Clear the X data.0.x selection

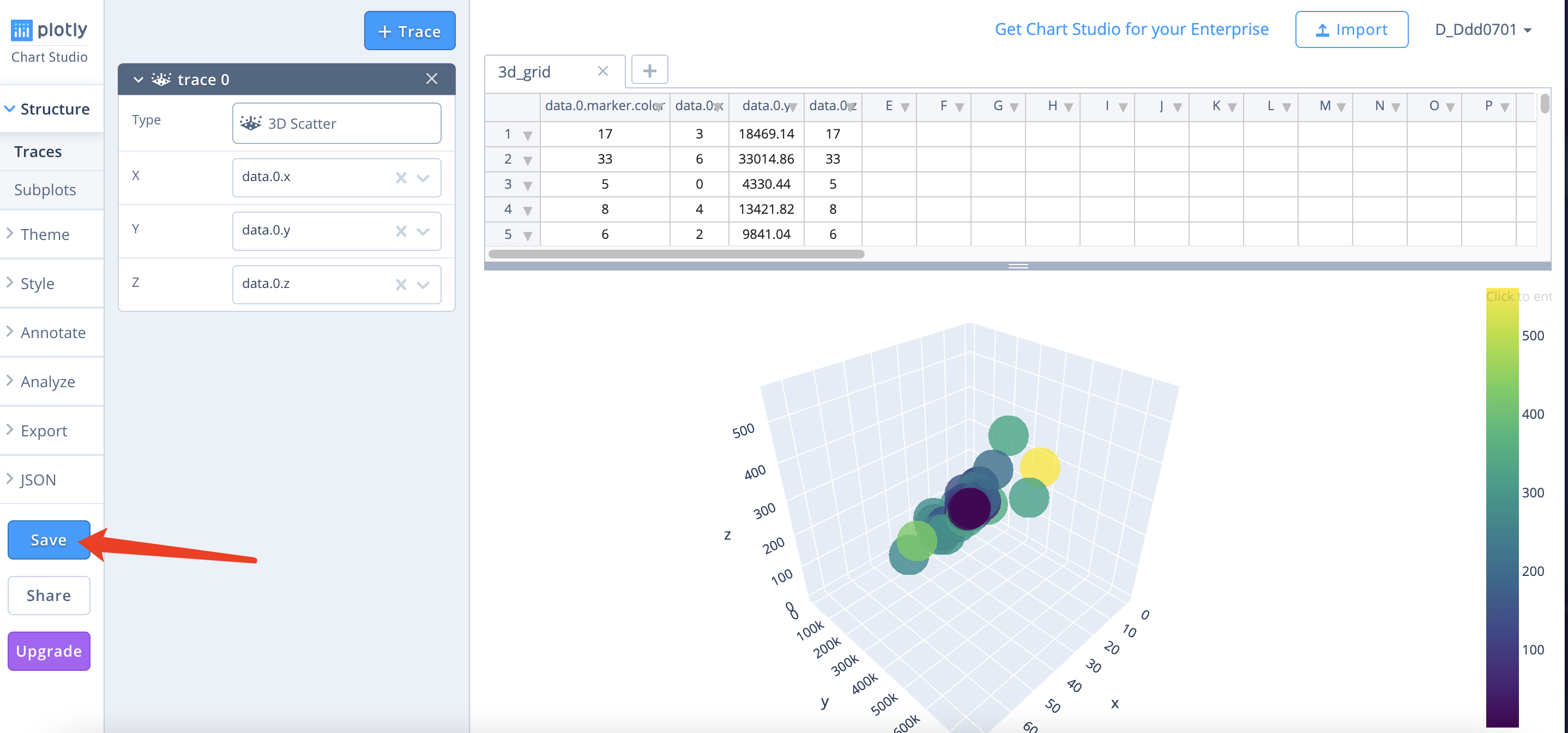(401, 178)
